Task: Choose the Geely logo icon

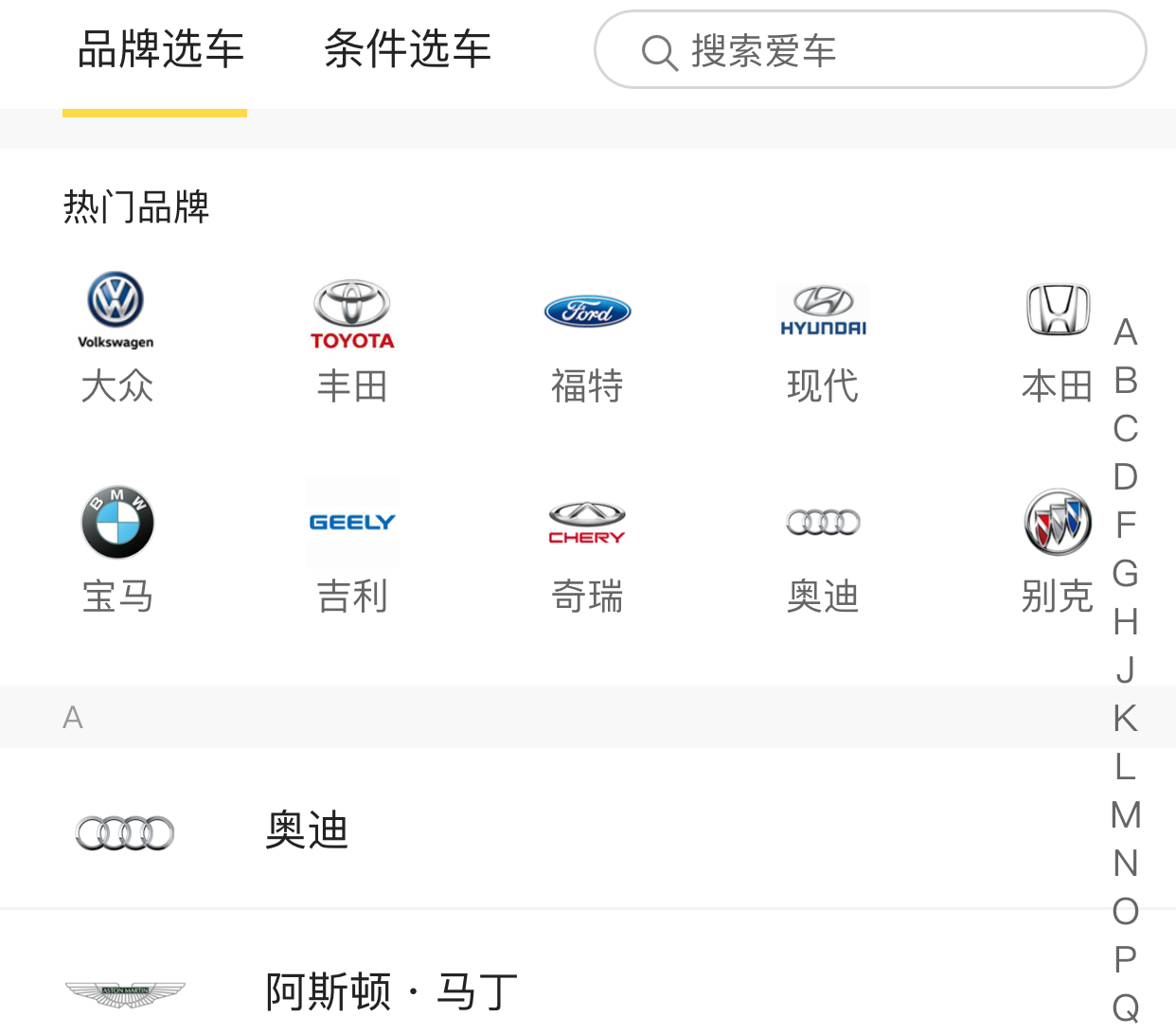Action: pyautogui.click(x=352, y=522)
